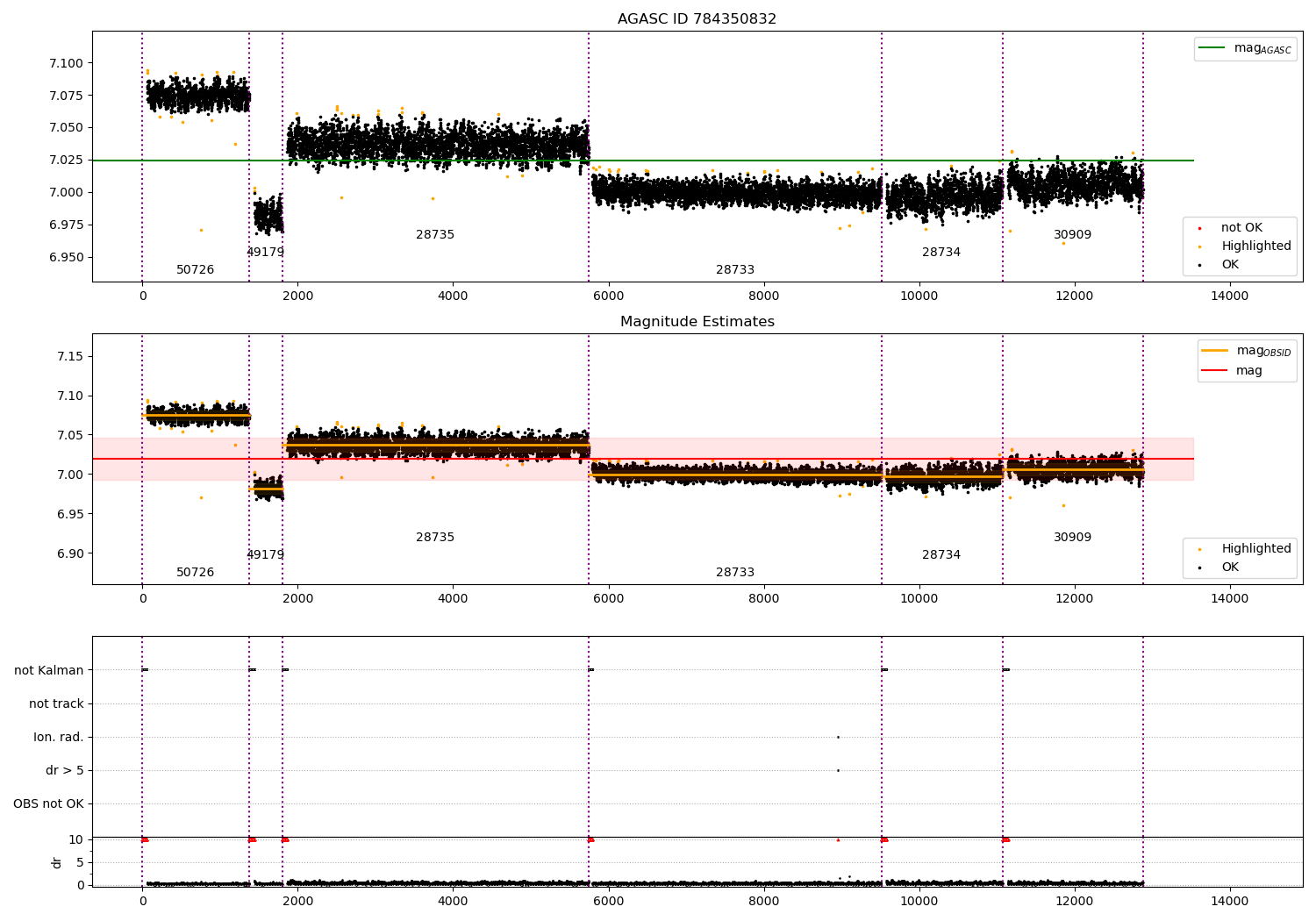Click the 7.05 tick label in middle plot

pos(69,436)
